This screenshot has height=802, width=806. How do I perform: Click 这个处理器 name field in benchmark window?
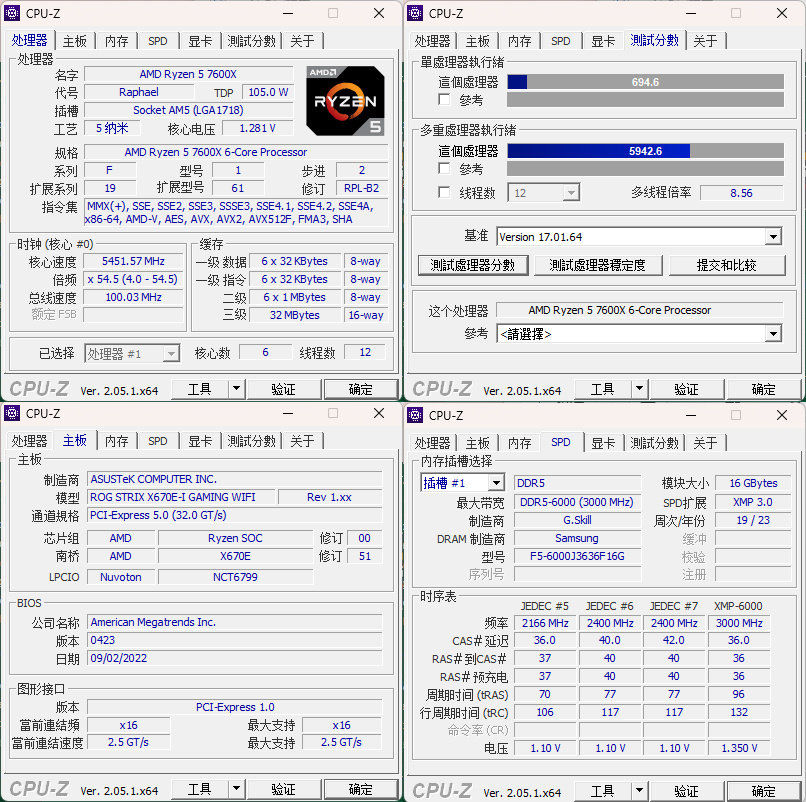(639, 310)
